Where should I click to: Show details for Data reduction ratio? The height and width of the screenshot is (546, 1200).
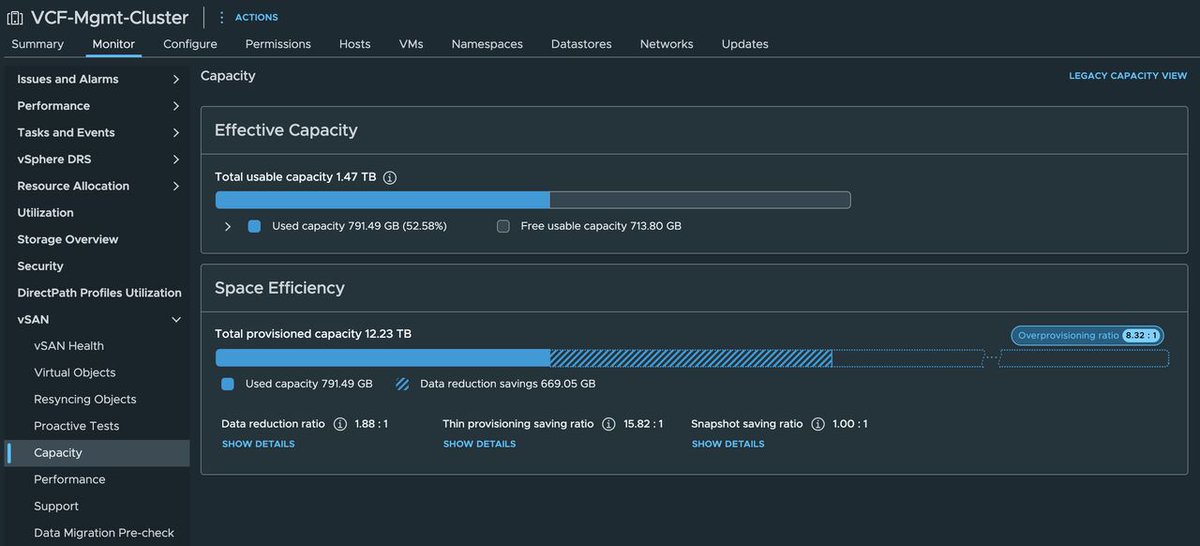pyautogui.click(x=258, y=444)
